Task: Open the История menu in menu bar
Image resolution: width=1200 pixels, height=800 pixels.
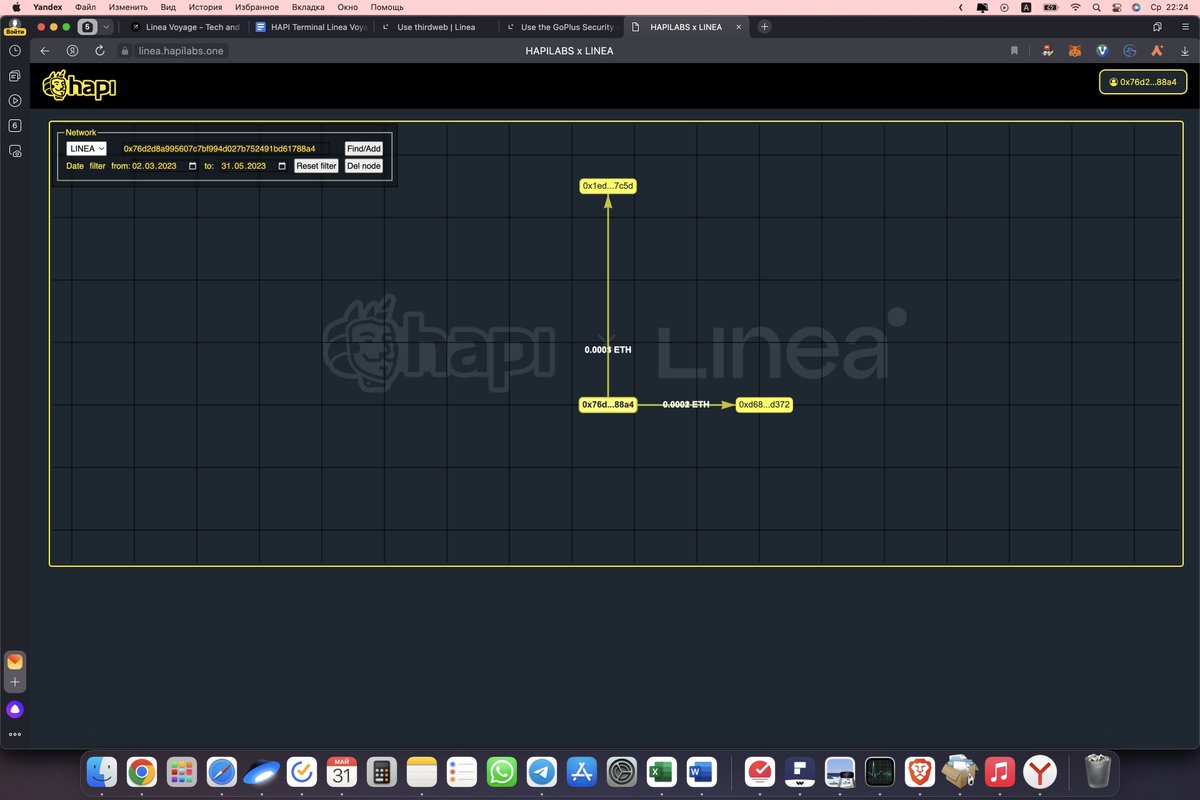Action: pos(205,7)
